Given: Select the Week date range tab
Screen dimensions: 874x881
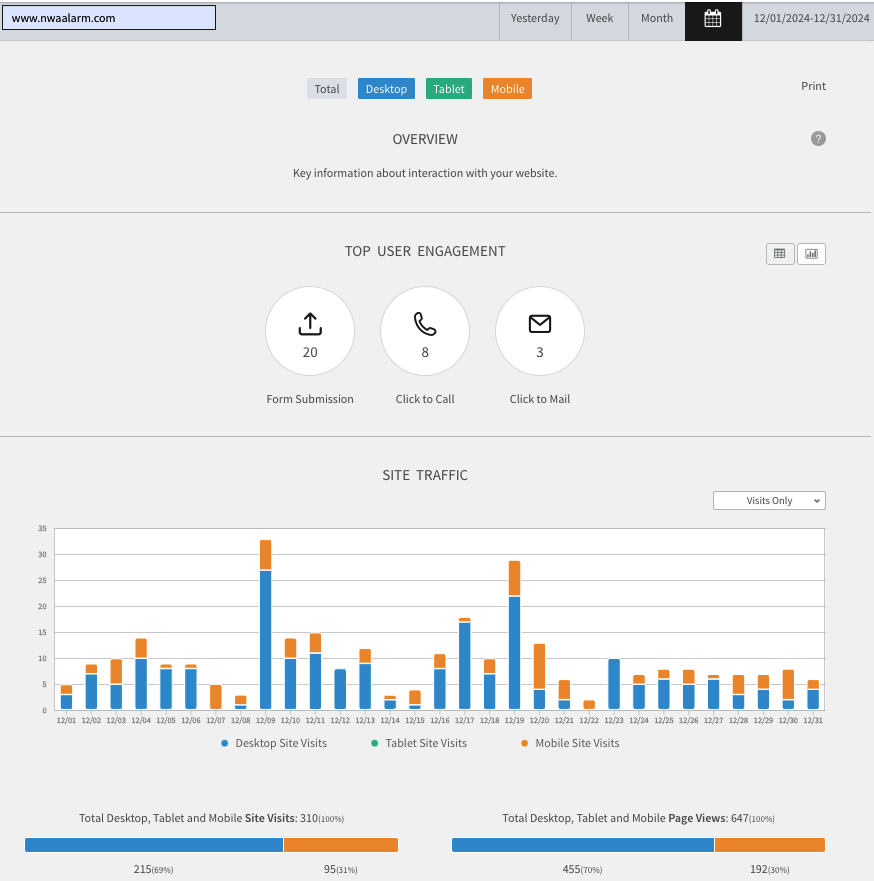Looking at the screenshot, I should (x=599, y=19).
